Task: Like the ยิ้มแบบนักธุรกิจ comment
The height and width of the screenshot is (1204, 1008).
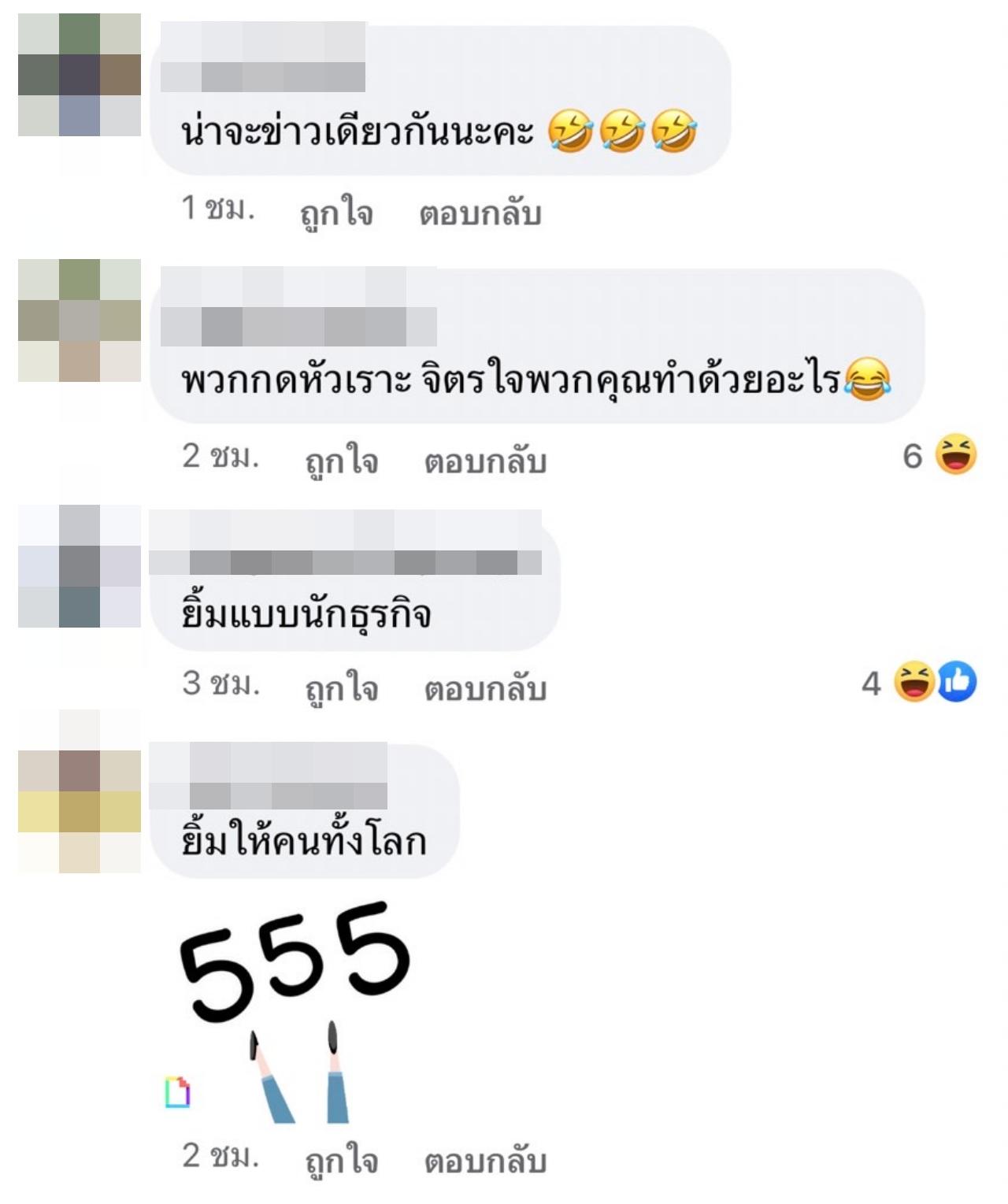Action: (342, 689)
